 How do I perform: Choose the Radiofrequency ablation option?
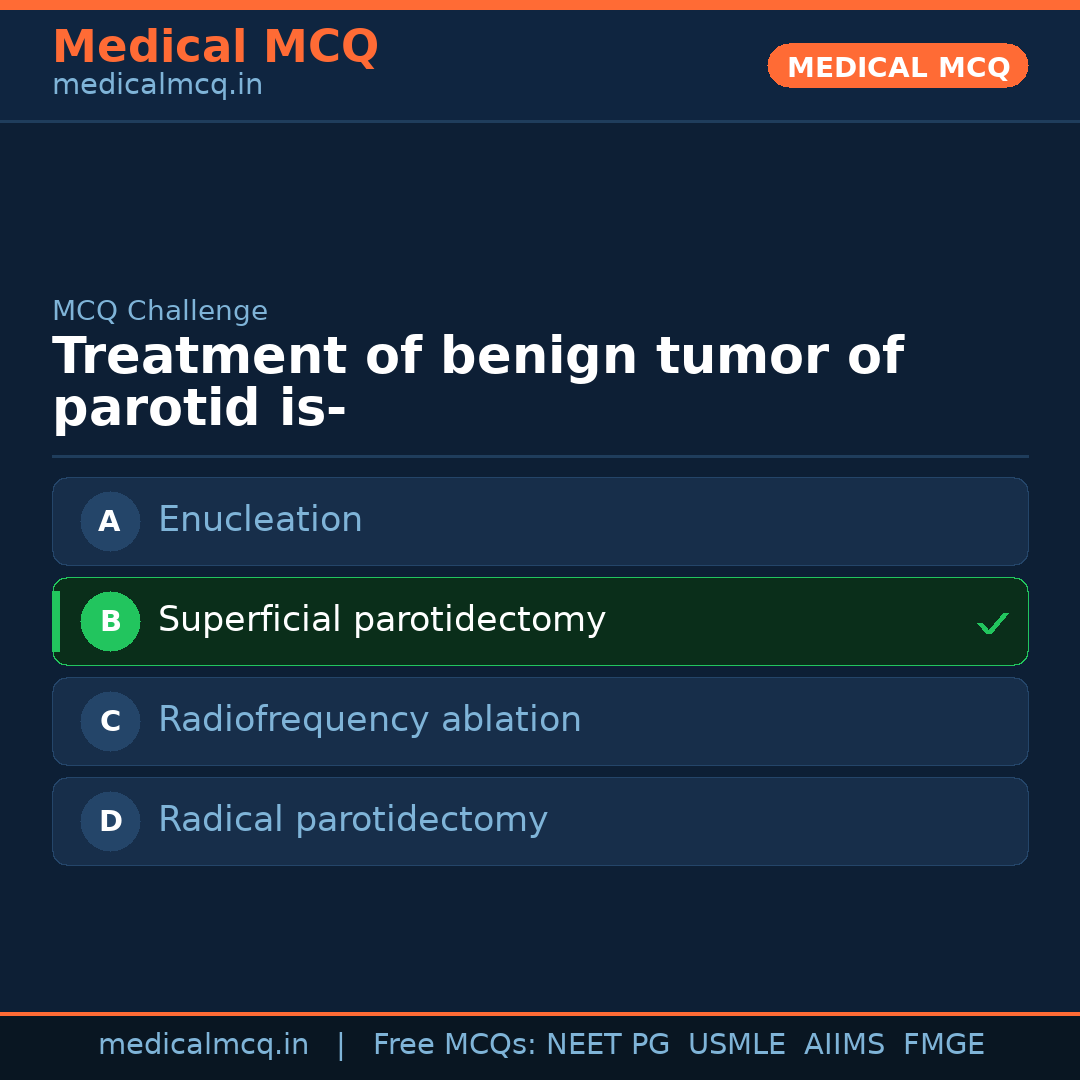click(369, 720)
